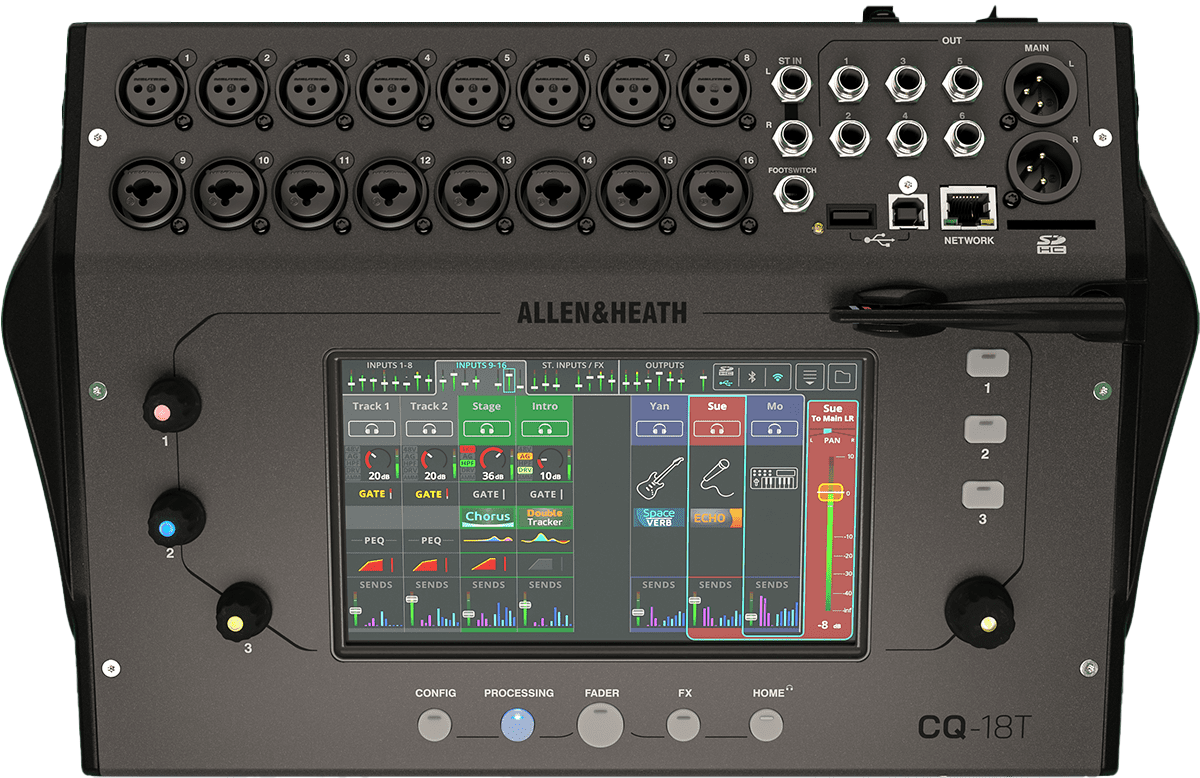1200x778 pixels.
Task: Push the CONFIG hardware button
Action: tap(435, 725)
